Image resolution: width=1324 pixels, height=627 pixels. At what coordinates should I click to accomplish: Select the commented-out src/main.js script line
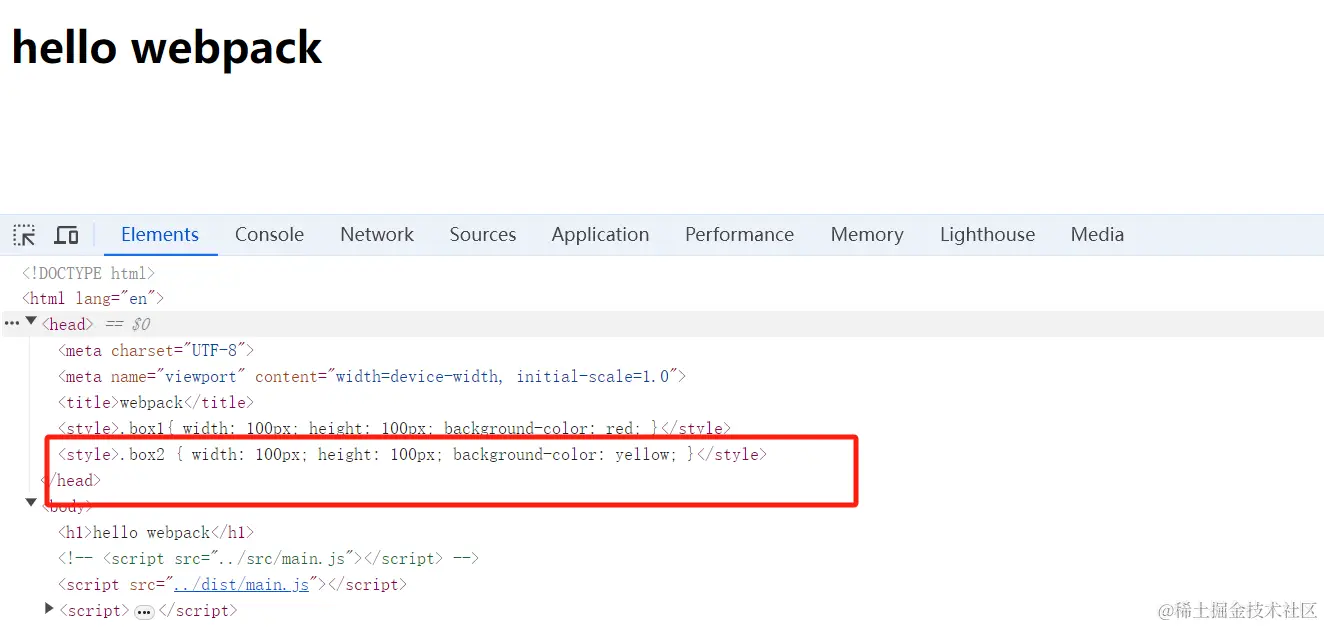click(268, 559)
